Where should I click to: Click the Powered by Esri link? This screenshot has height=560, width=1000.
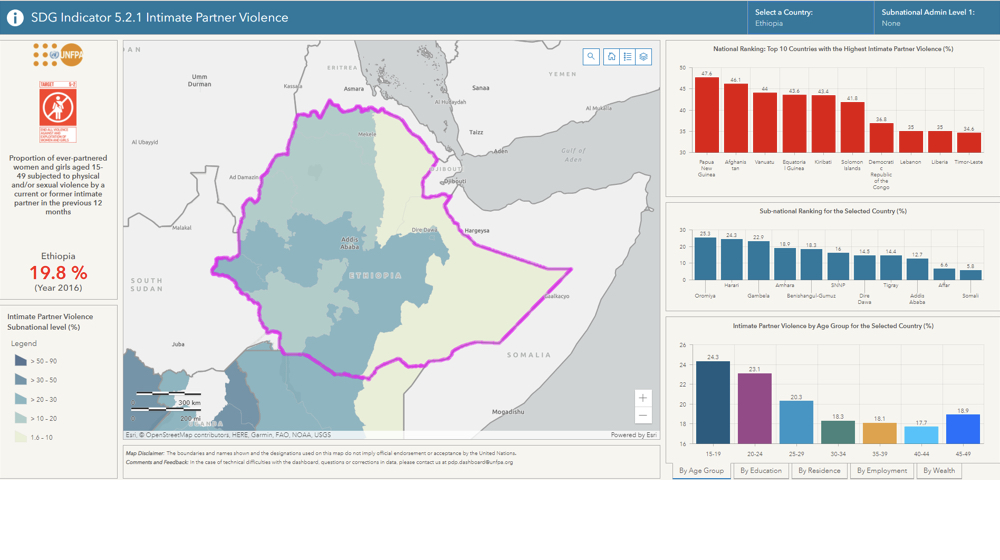coord(633,435)
